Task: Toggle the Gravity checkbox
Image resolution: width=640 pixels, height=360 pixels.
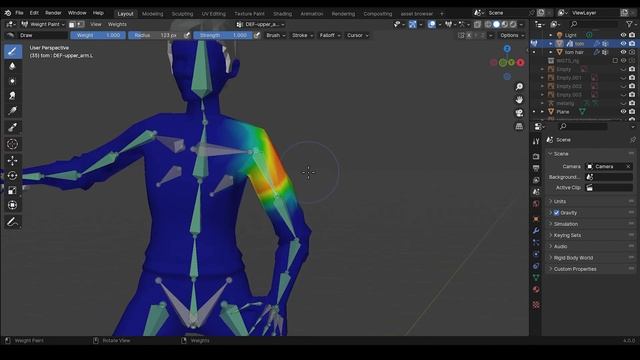Action: point(556,213)
